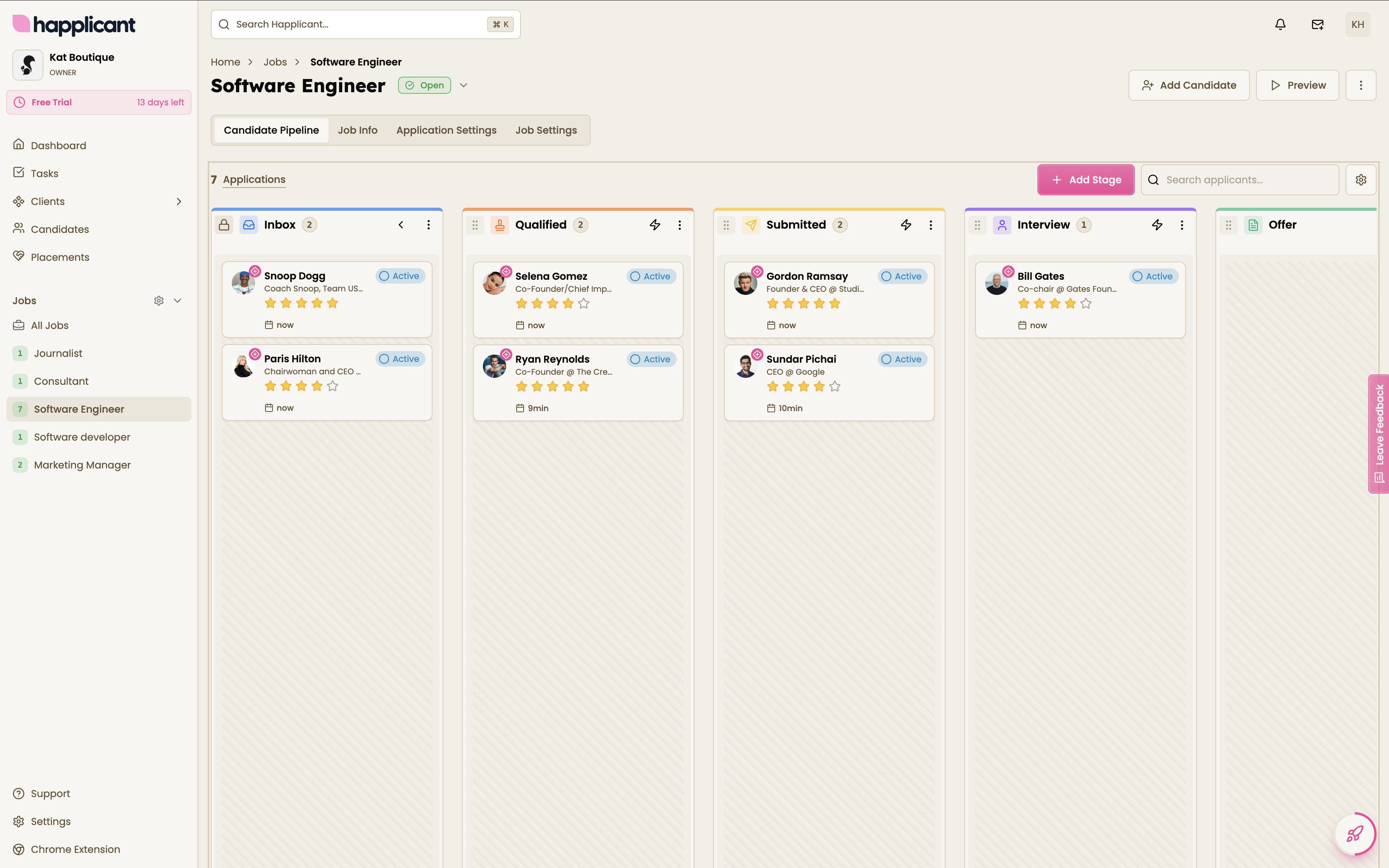Expand the Clients sidebar submenu
The height and width of the screenshot is (868, 1389).
(x=179, y=201)
